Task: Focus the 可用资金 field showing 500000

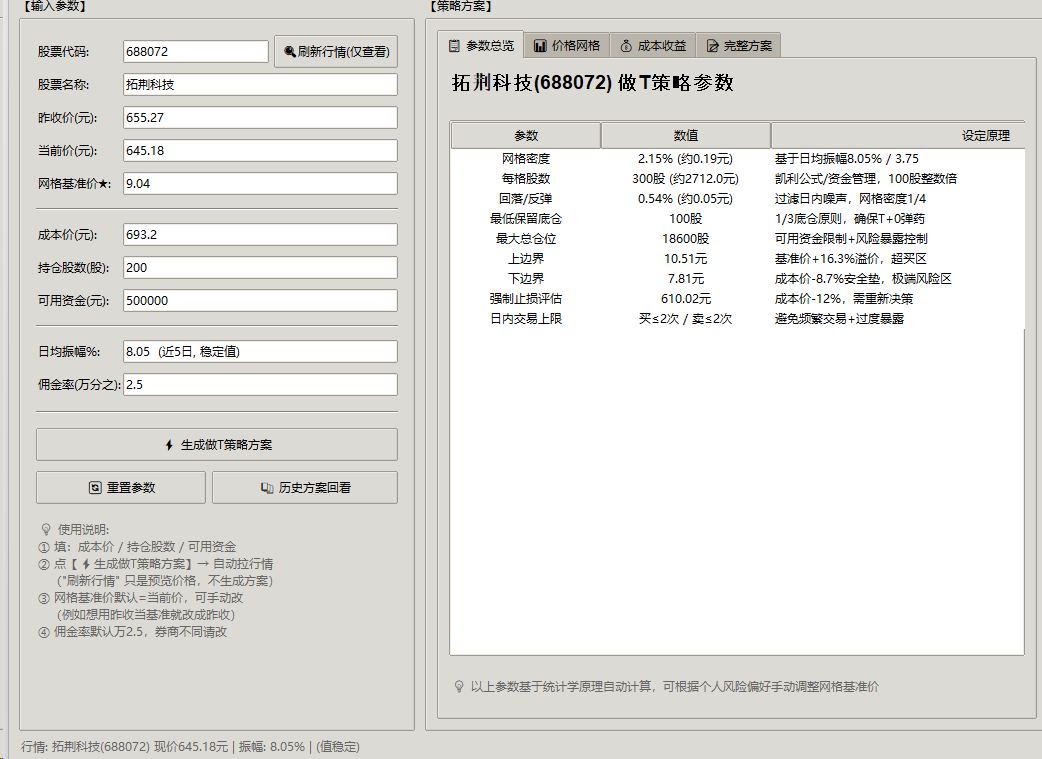Action: point(260,300)
